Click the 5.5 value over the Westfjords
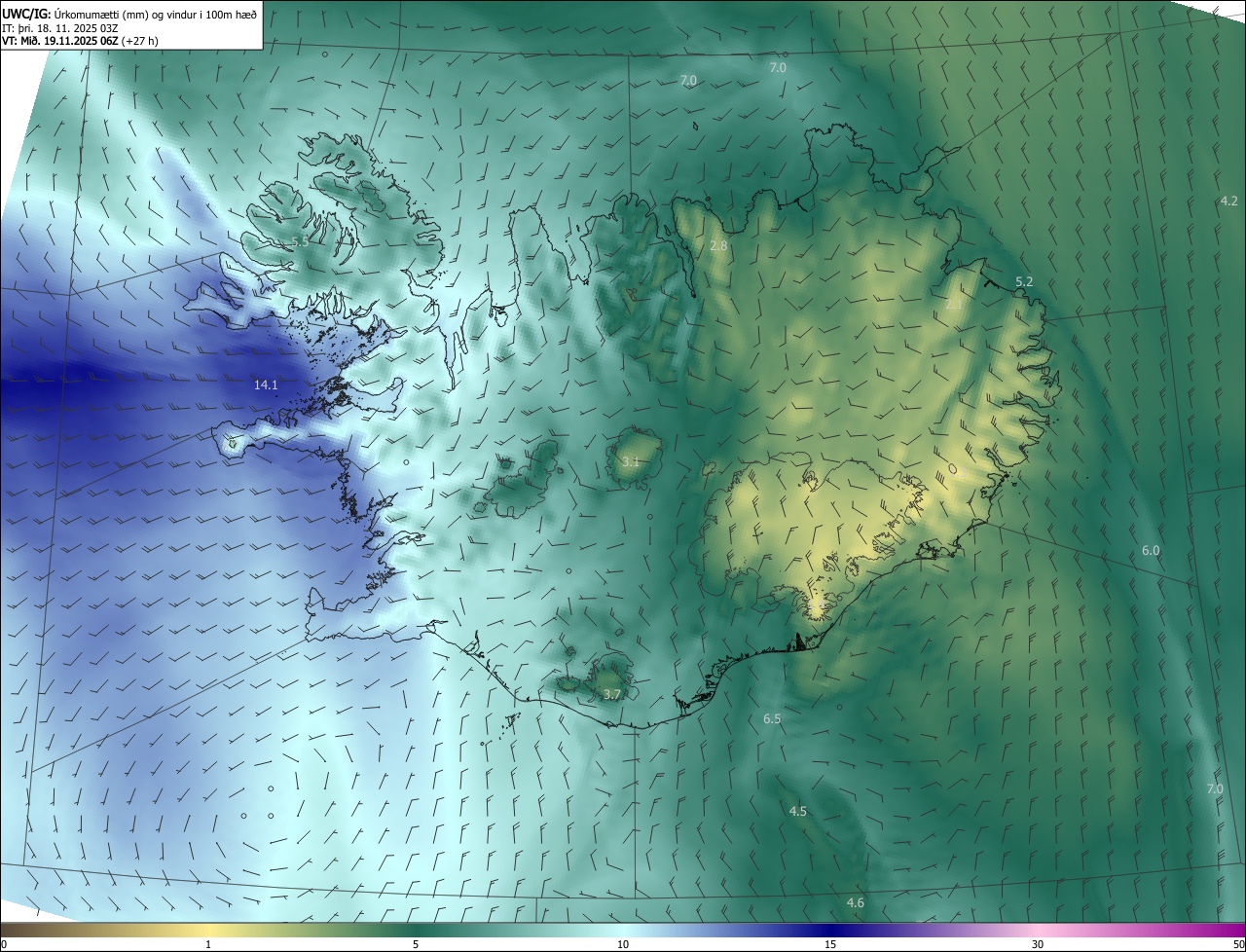1246x952 pixels. tap(300, 241)
